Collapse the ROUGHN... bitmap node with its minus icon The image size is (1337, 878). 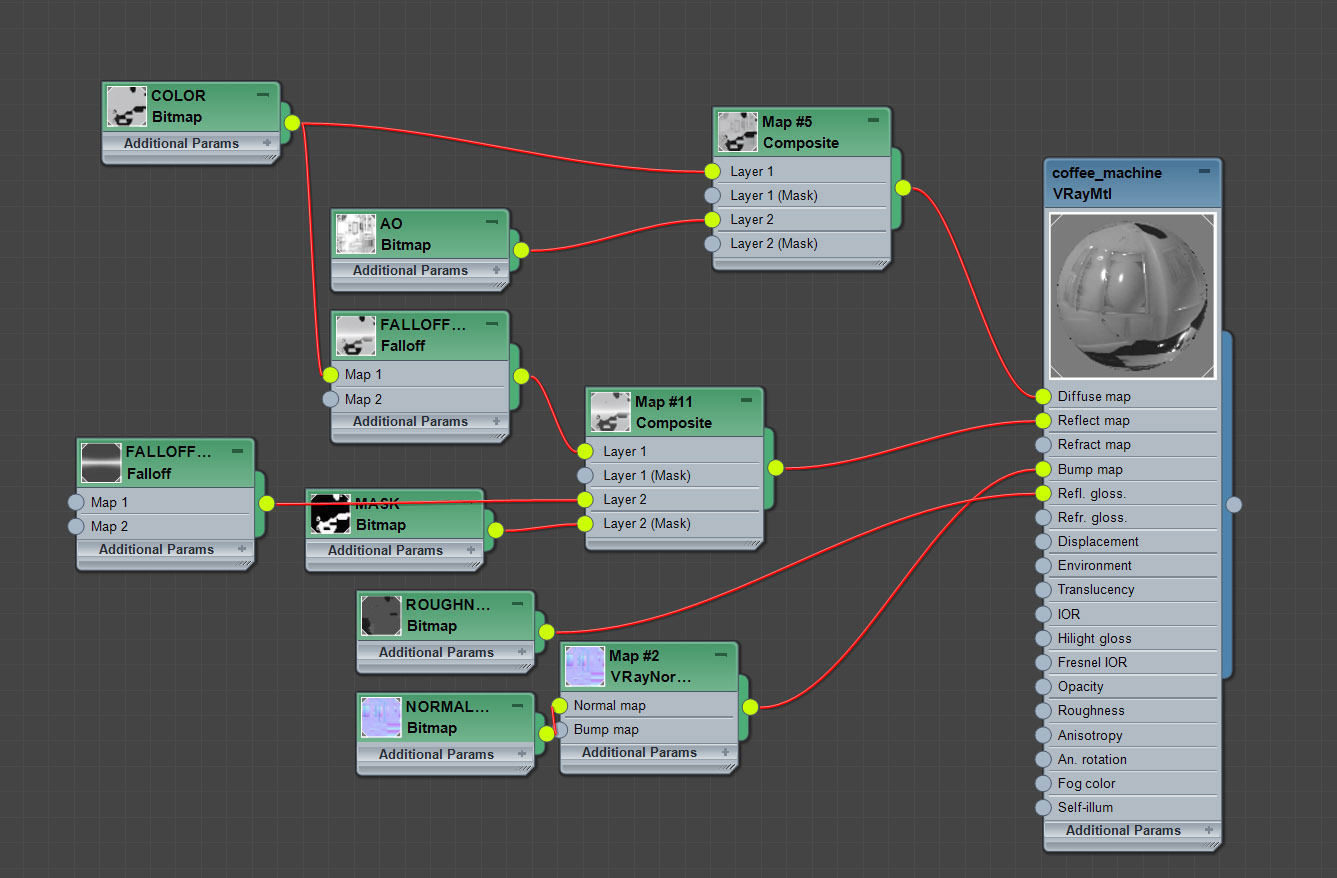[517, 603]
